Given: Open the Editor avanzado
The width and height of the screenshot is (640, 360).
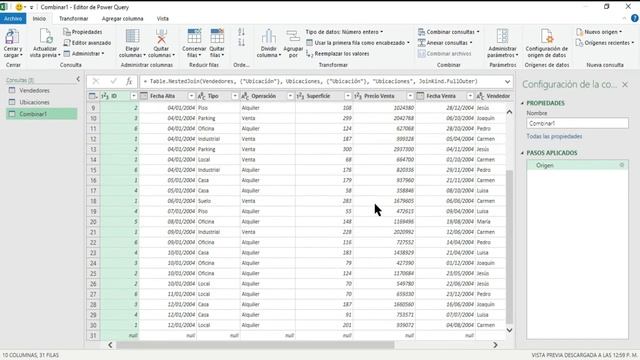Looking at the screenshot, I should tap(87, 42).
